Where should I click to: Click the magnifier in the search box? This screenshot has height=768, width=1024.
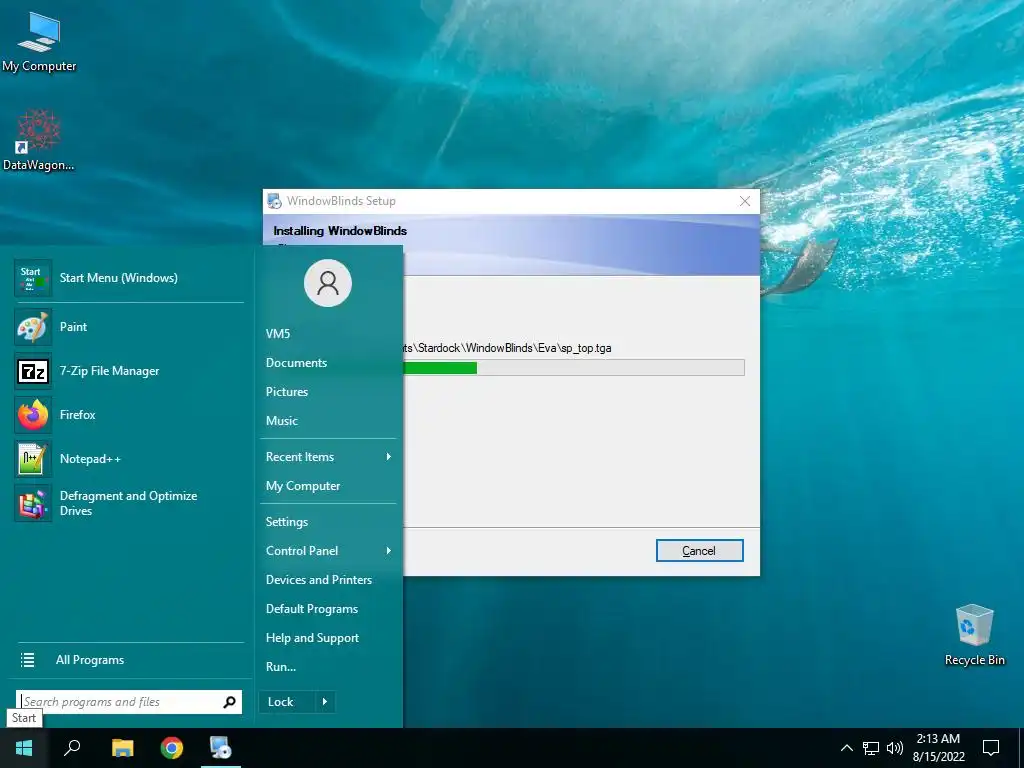[229, 702]
